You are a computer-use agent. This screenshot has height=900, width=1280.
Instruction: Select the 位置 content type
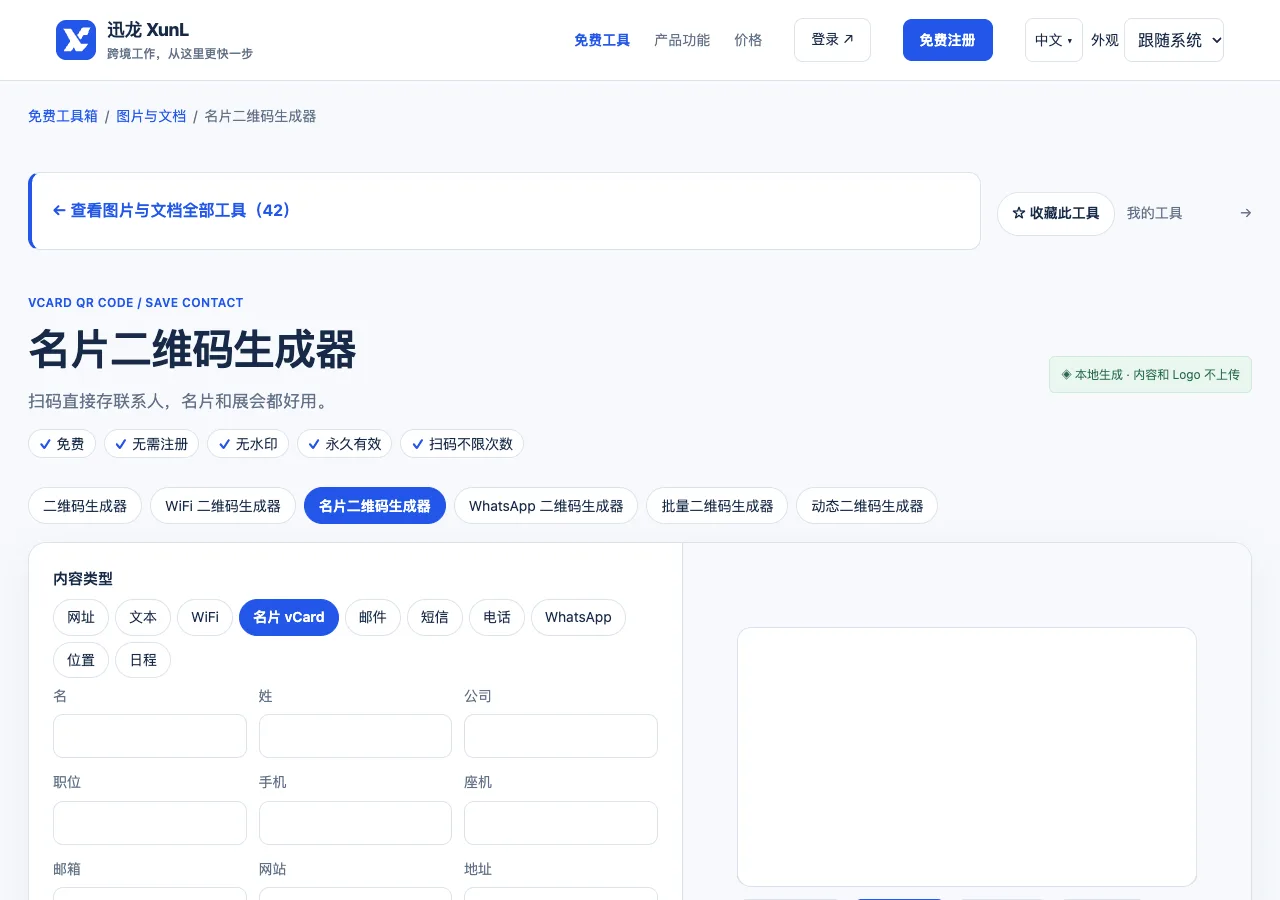81,660
